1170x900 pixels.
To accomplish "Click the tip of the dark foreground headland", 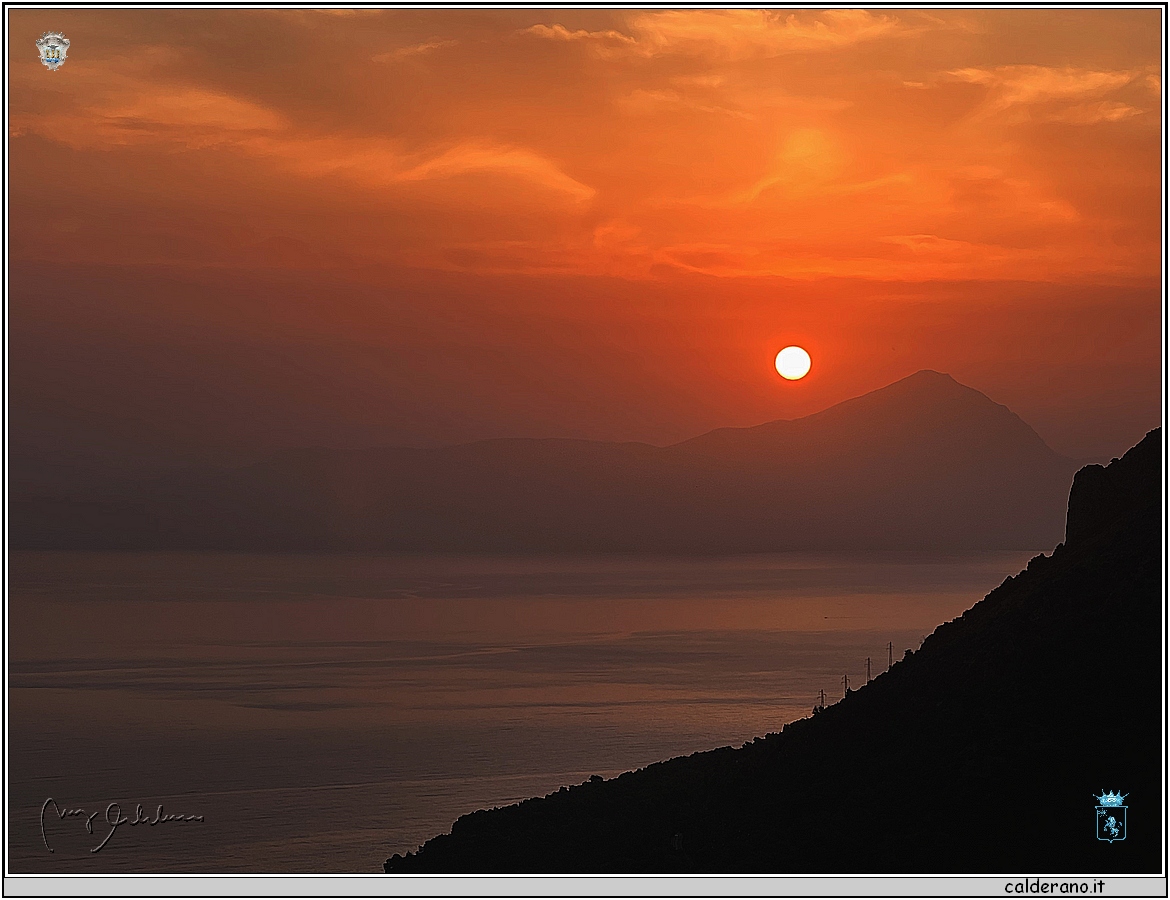I will (395, 863).
